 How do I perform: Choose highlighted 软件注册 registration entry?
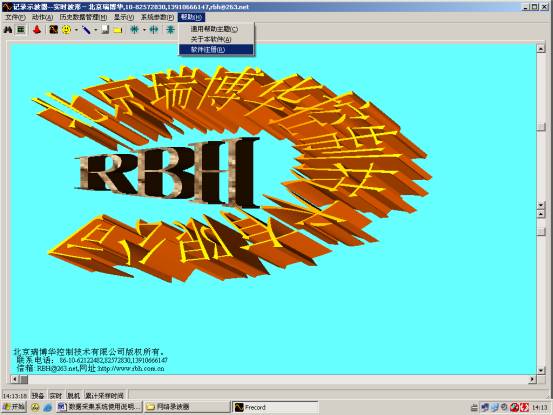point(216,49)
